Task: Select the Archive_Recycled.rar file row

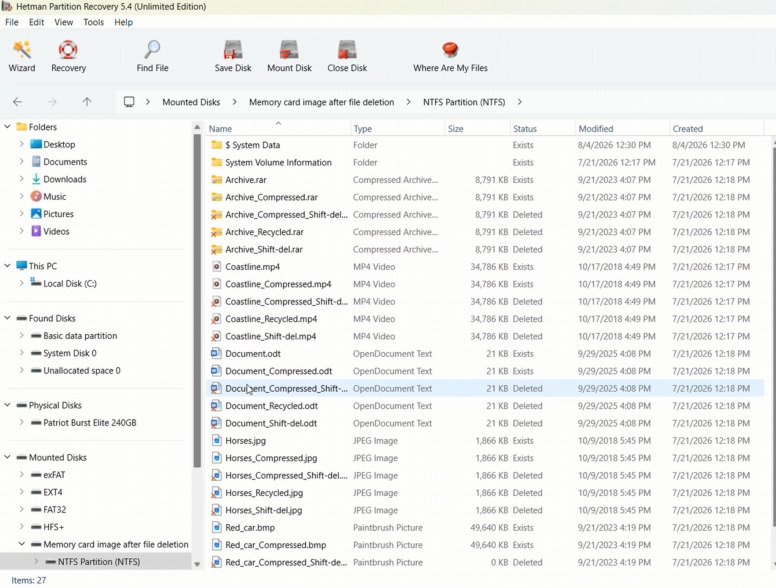Action: (x=485, y=232)
